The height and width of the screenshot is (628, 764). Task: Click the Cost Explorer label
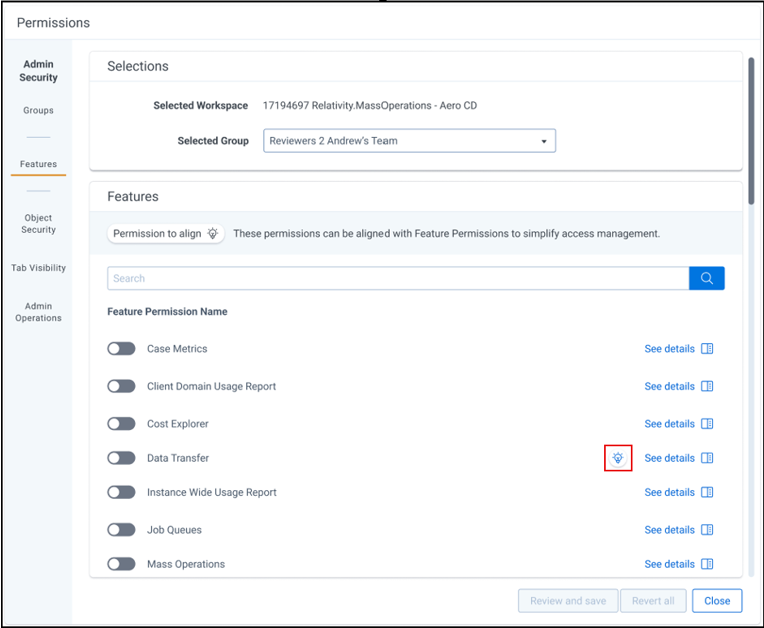point(178,424)
